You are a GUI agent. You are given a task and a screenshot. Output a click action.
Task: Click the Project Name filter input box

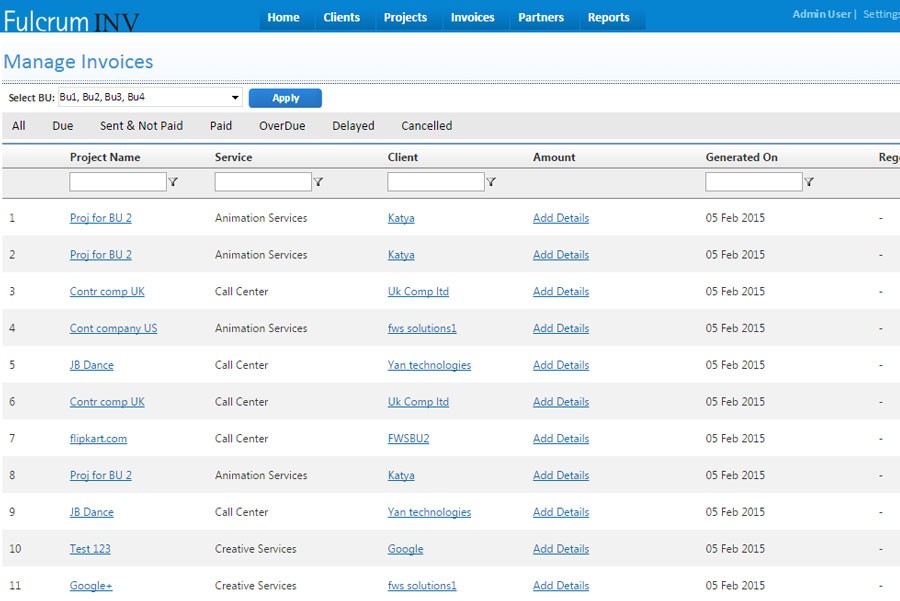coord(115,181)
